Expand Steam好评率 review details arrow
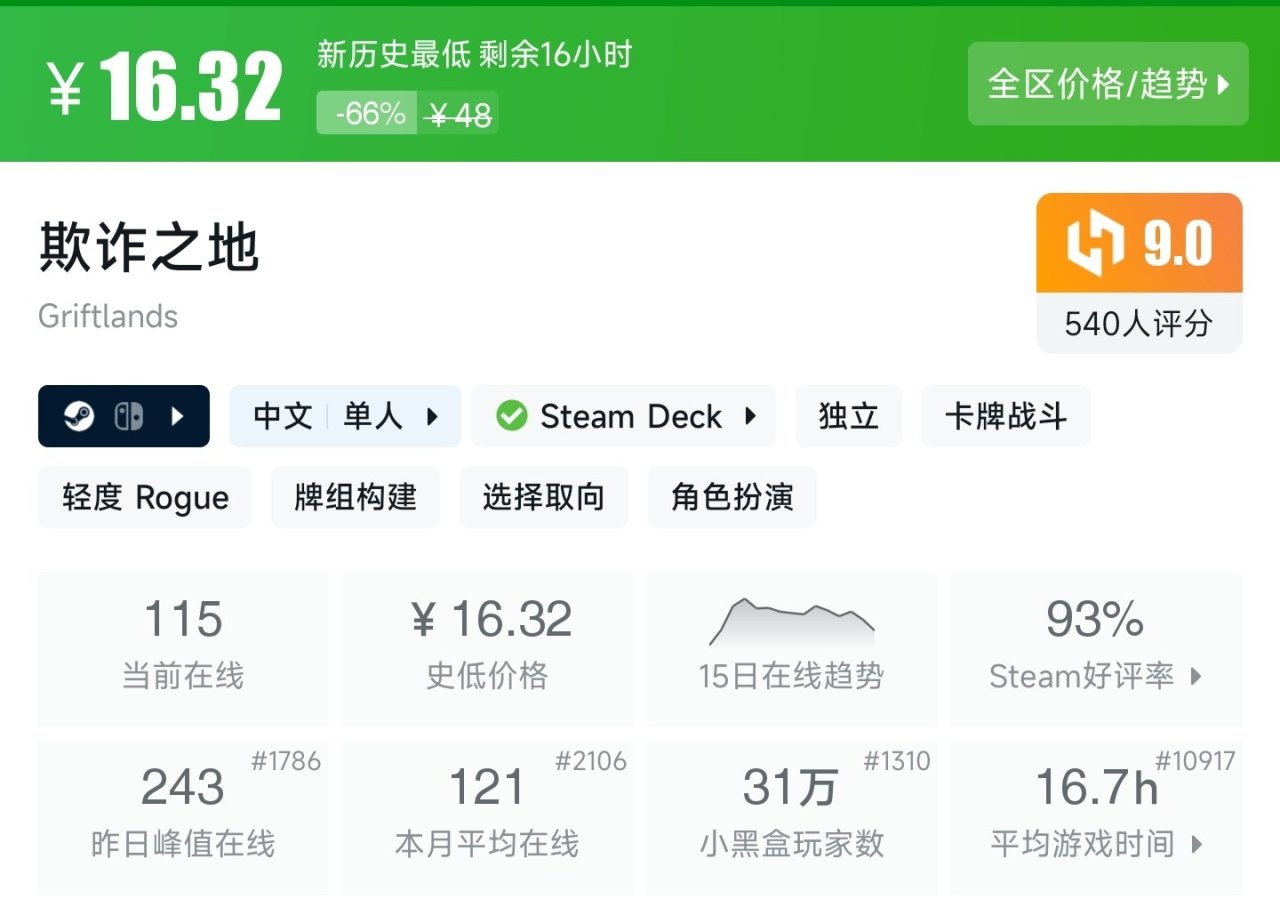This screenshot has width=1280, height=915. 1196,676
